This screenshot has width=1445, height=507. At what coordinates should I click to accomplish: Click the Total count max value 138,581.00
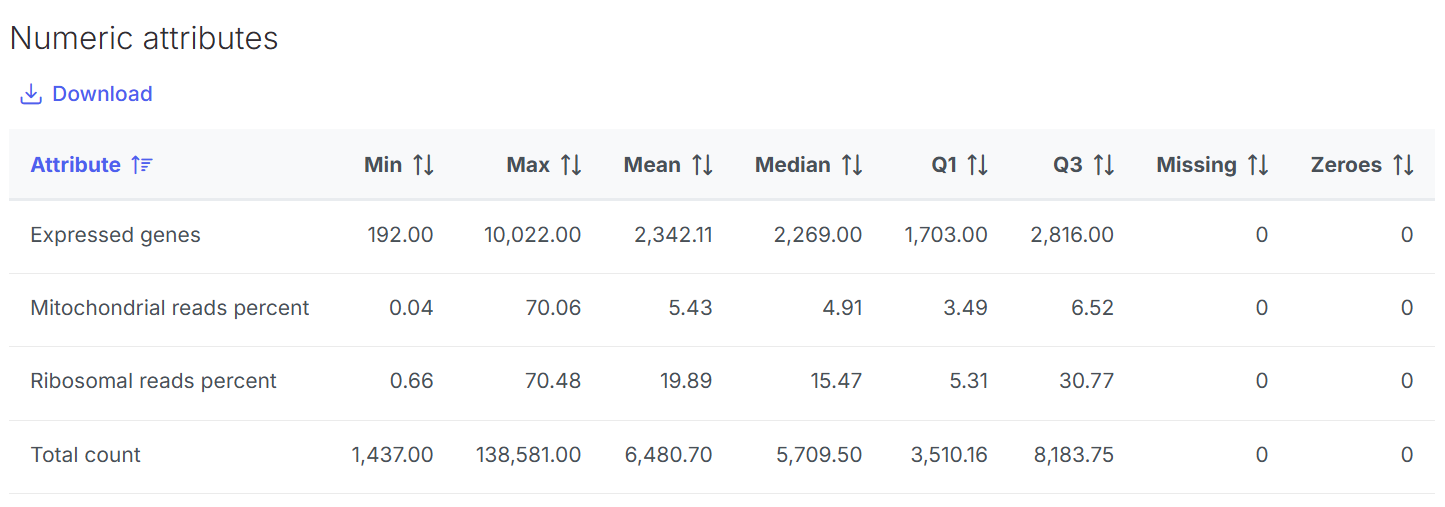528,455
